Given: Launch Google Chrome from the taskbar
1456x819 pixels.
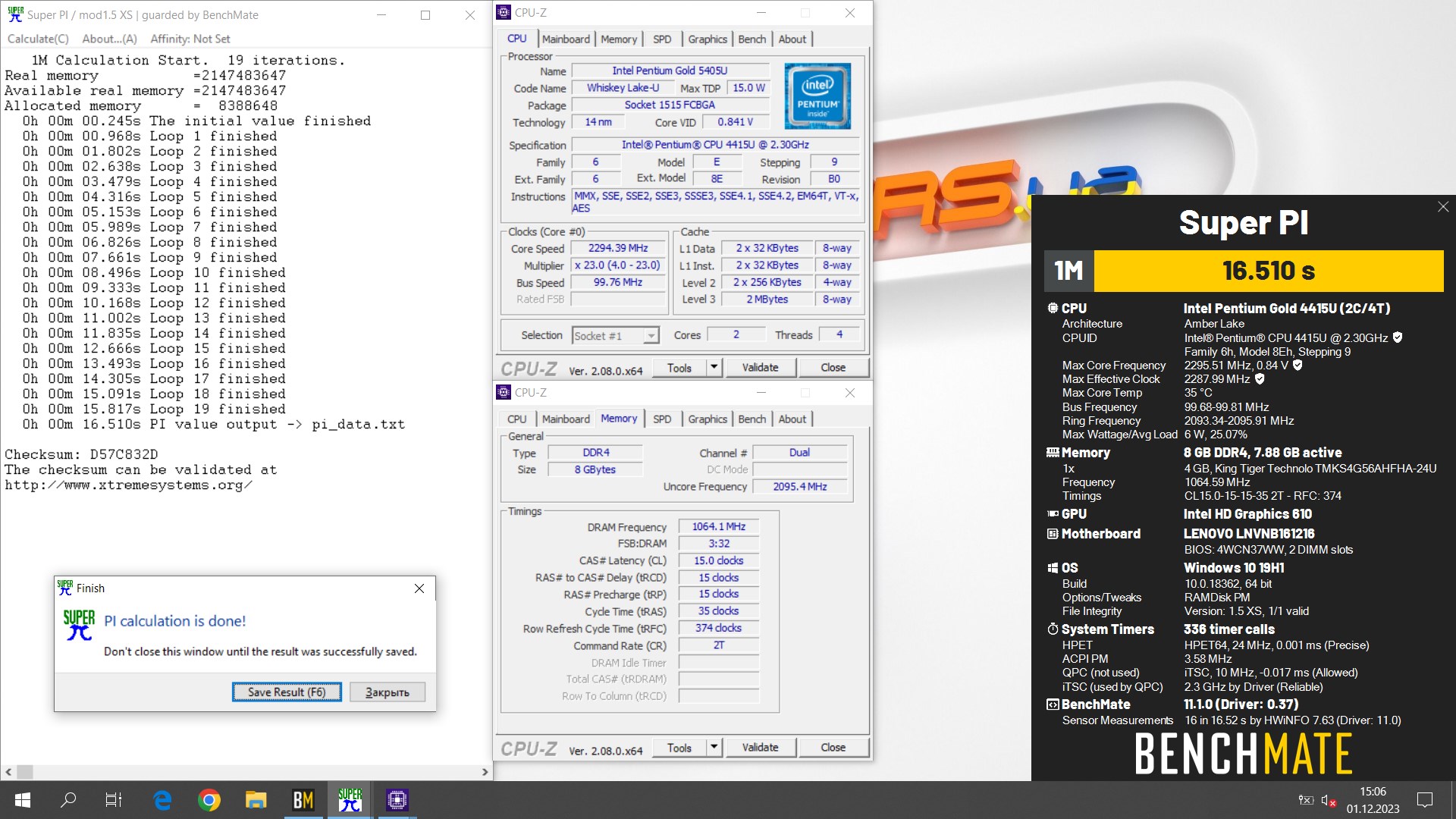Looking at the screenshot, I should coord(209,800).
